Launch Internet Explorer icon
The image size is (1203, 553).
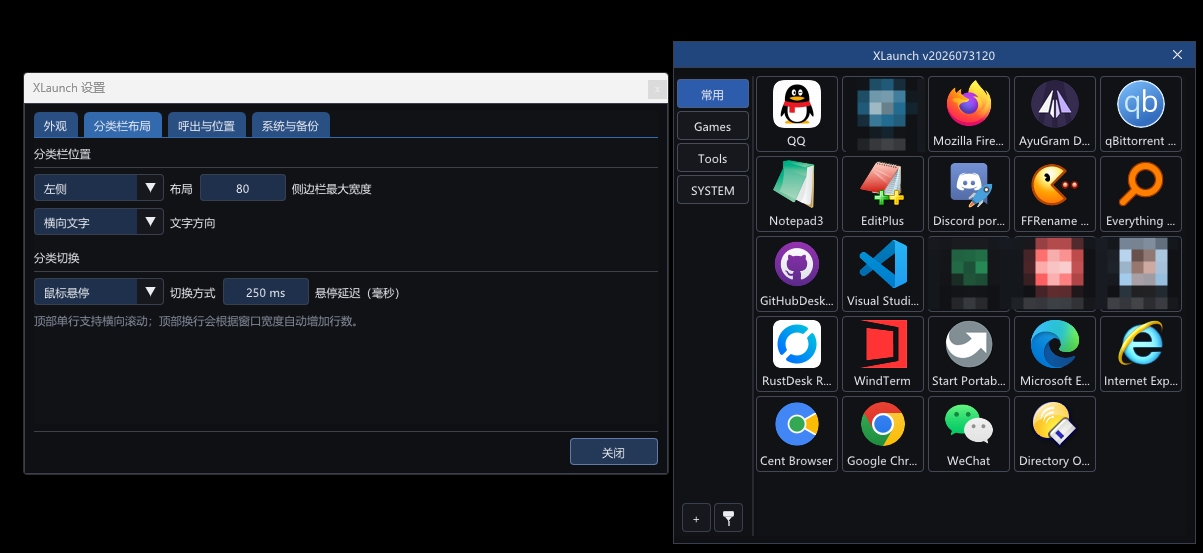click(x=1140, y=354)
